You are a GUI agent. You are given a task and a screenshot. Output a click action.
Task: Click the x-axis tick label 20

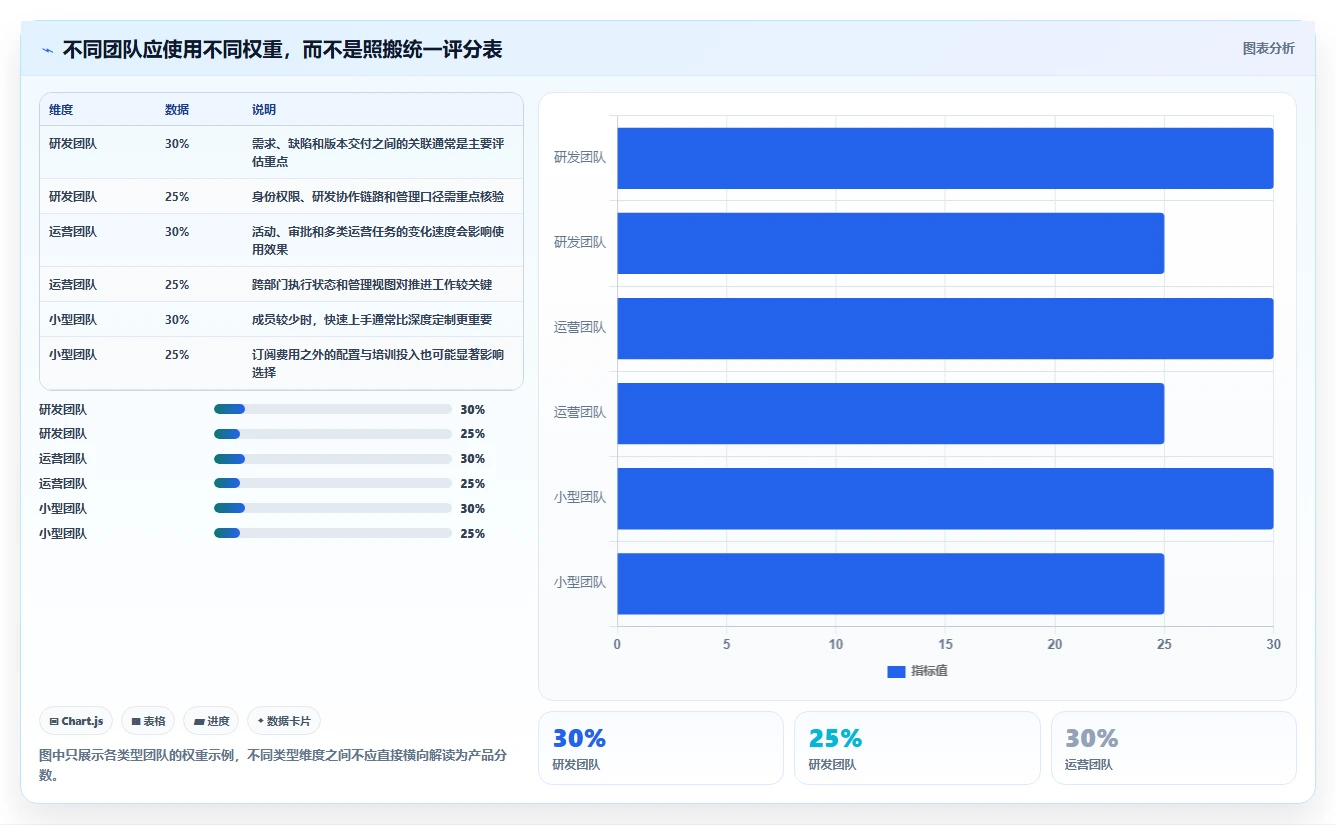tap(1055, 644)
